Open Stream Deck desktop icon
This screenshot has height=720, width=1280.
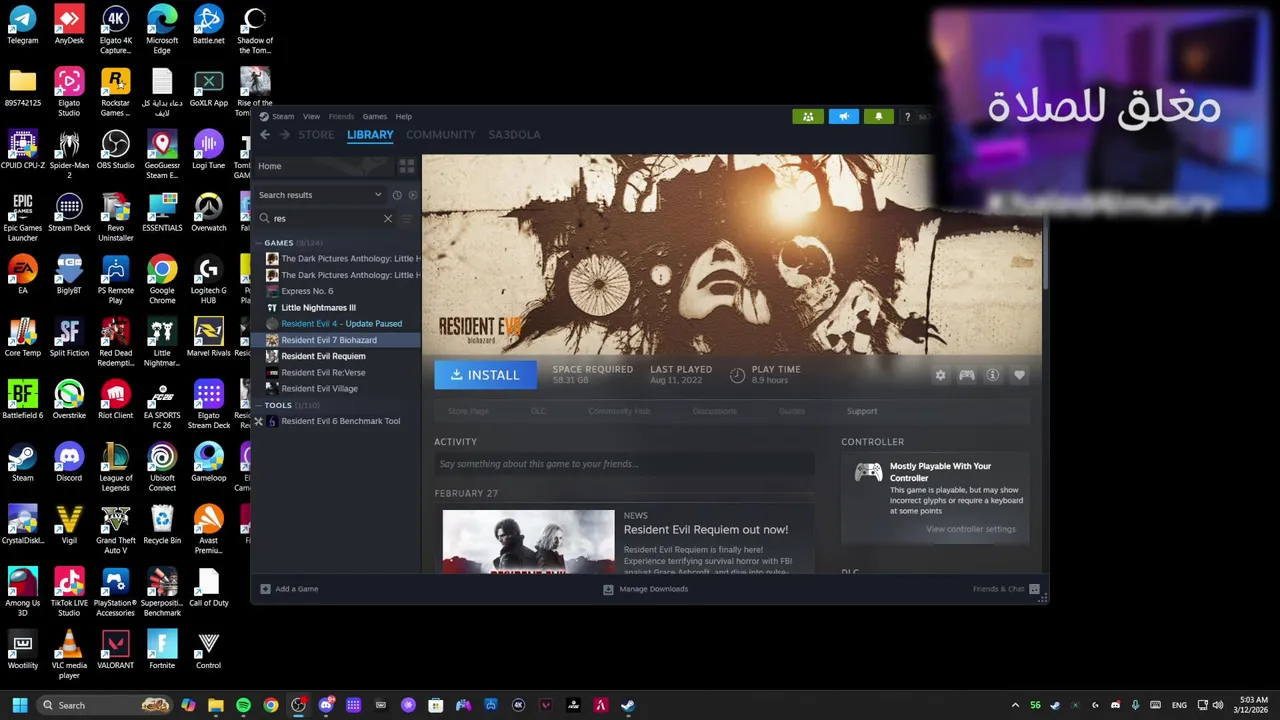click(x=69, y=213)
